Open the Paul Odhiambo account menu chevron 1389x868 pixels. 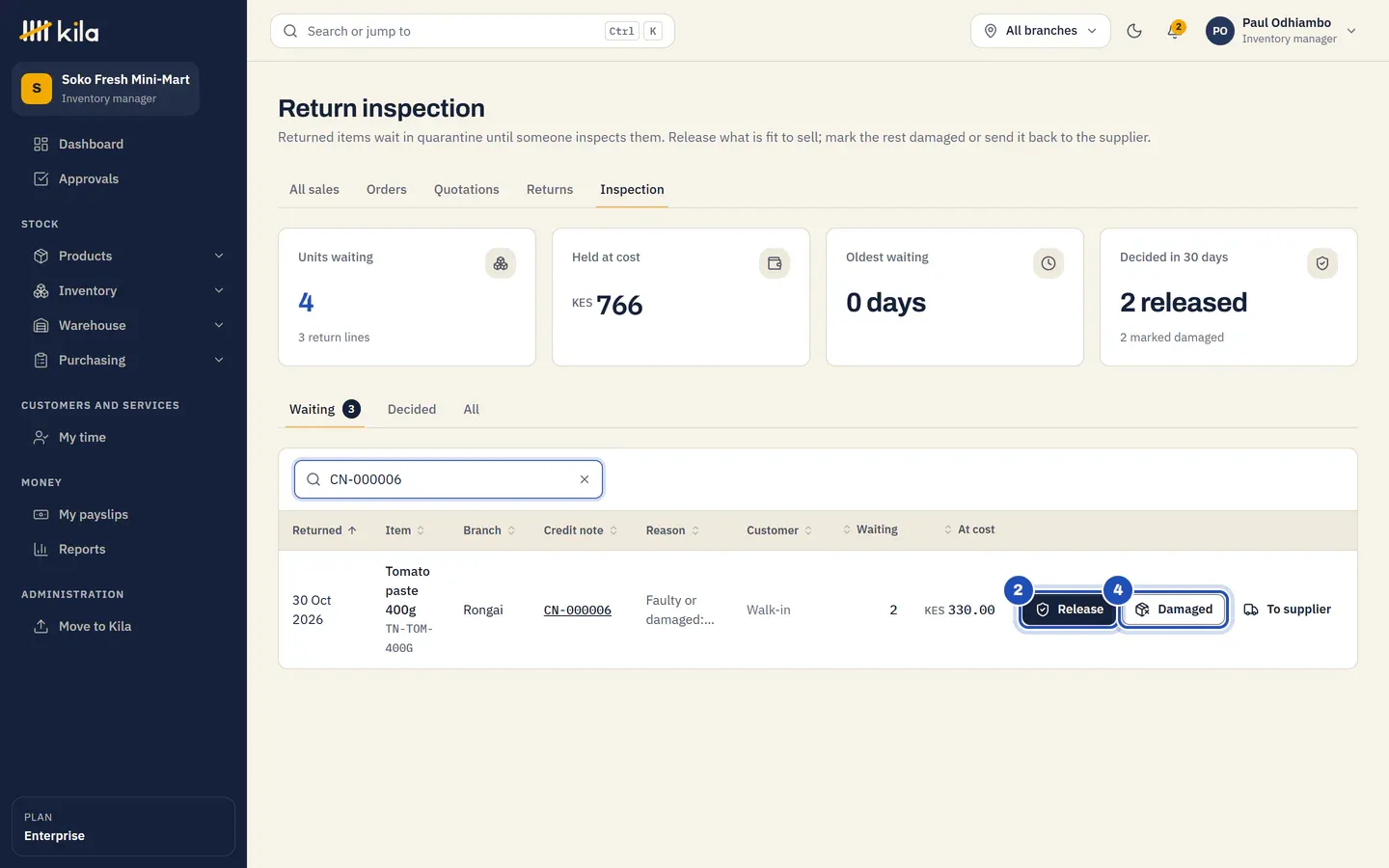tap(1351, 31)
